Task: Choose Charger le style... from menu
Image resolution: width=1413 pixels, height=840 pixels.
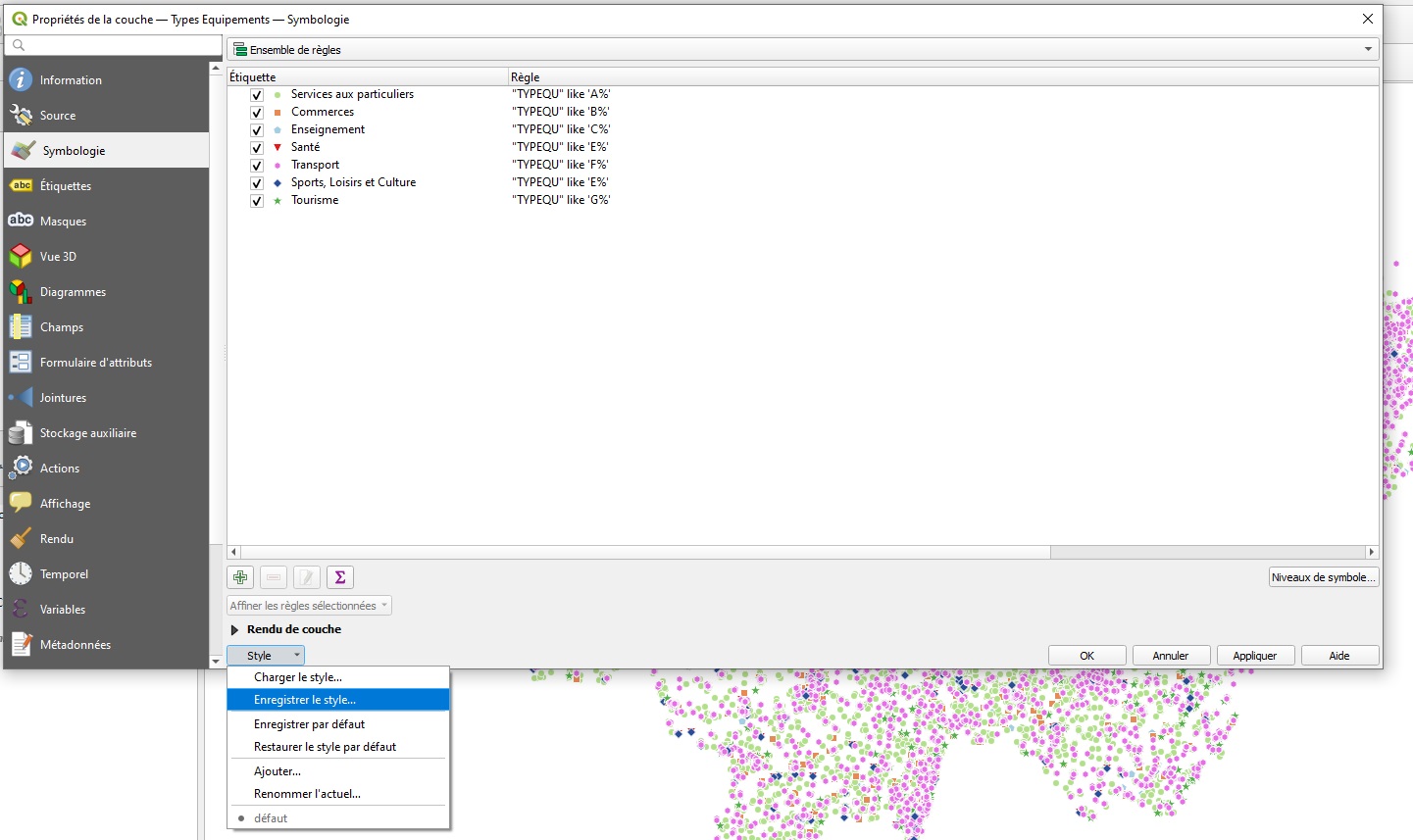Action: (338, 677)
